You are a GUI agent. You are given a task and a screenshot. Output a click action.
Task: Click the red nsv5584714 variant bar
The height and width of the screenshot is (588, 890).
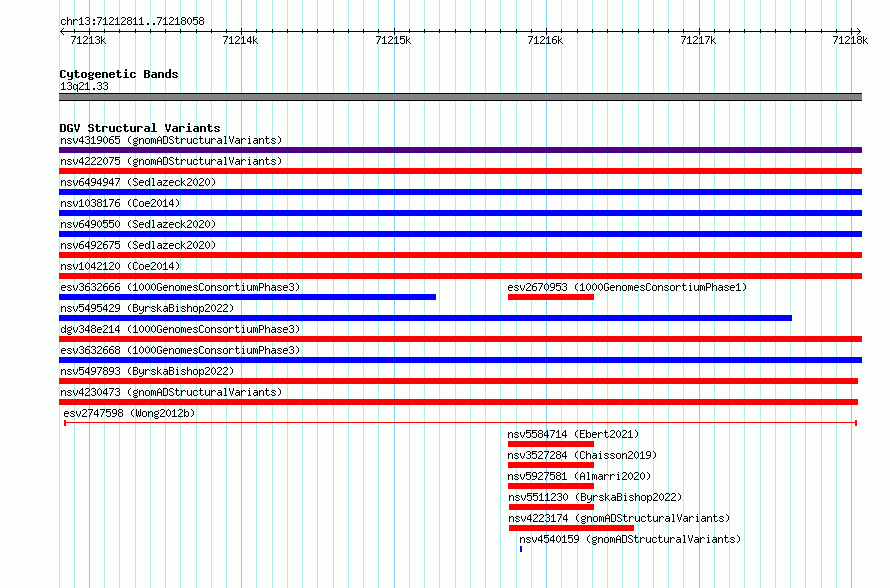(x=551, y=444)
